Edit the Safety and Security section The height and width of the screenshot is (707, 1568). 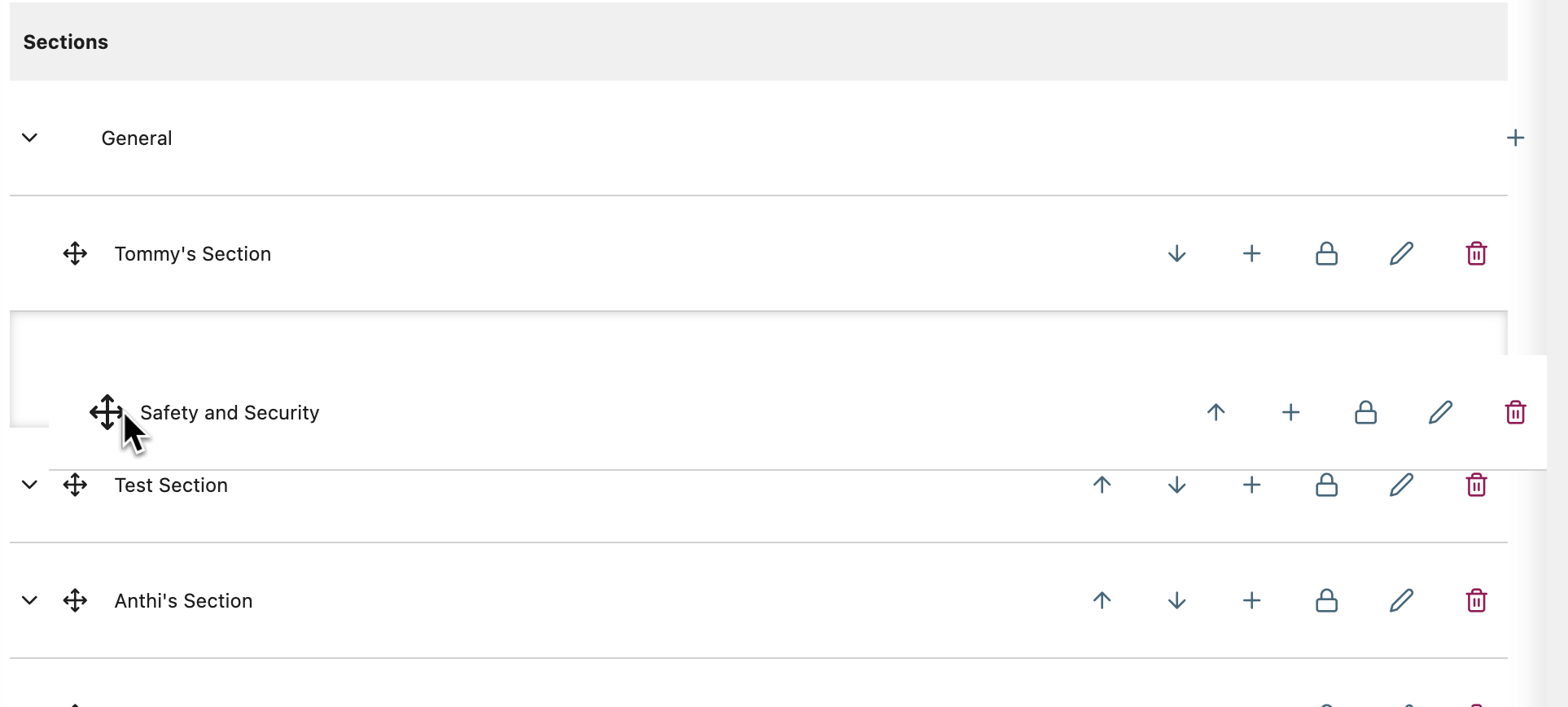pyautogui.click(x=1440, y=413)
